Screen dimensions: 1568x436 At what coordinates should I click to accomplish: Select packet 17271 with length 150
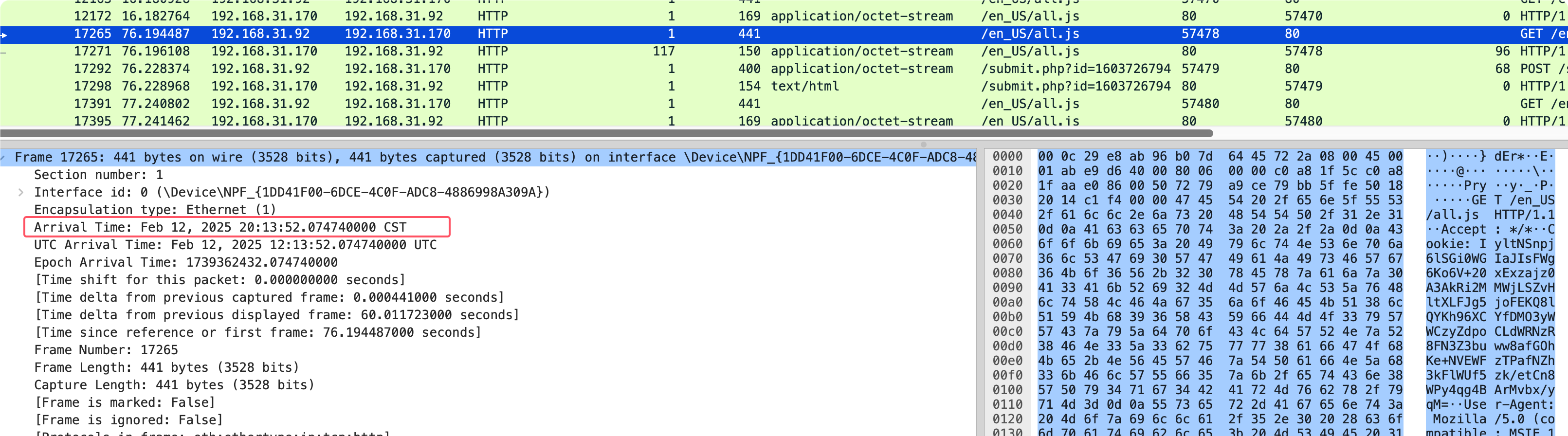pos(784,52)
